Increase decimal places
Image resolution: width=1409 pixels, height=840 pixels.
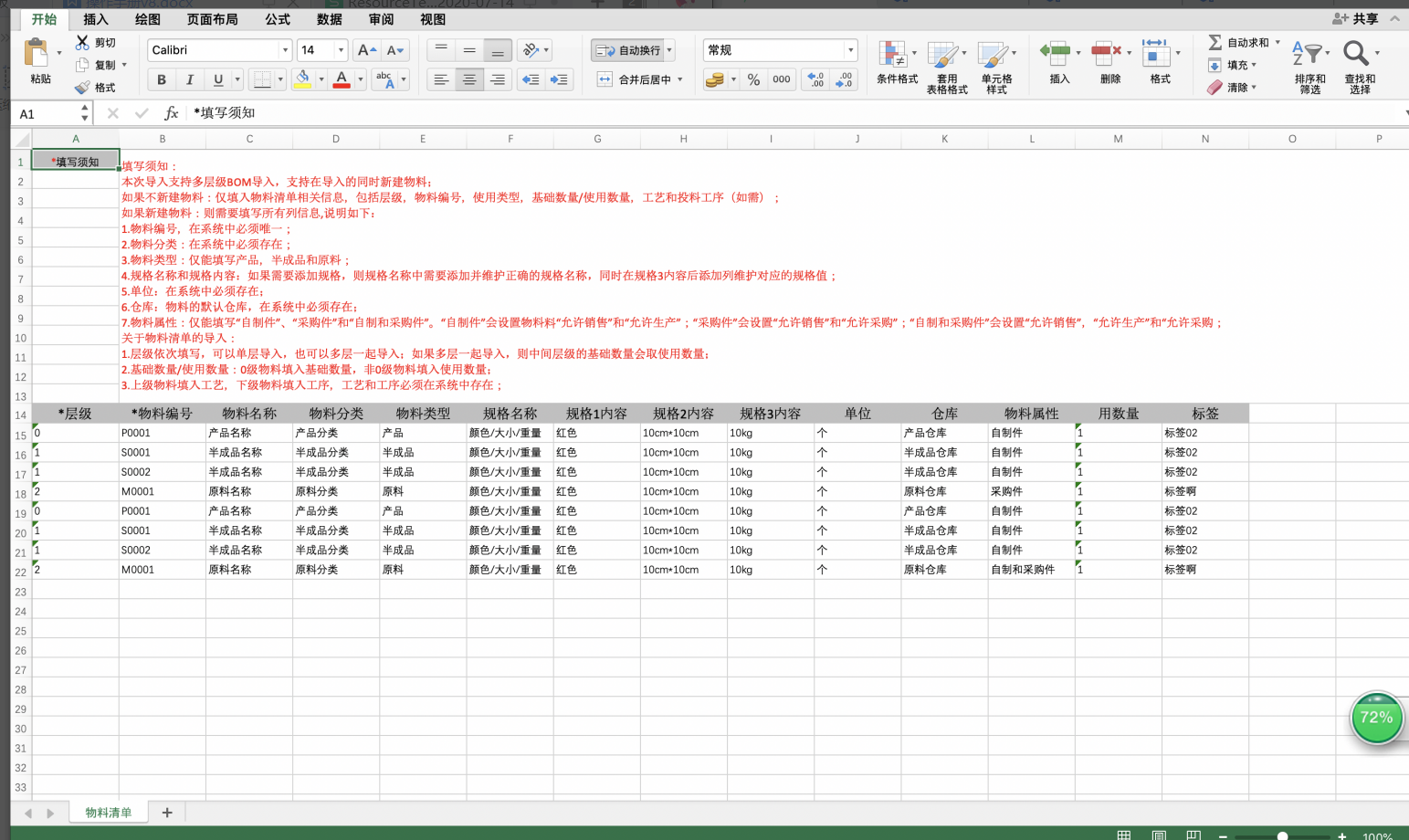point(815,79)
